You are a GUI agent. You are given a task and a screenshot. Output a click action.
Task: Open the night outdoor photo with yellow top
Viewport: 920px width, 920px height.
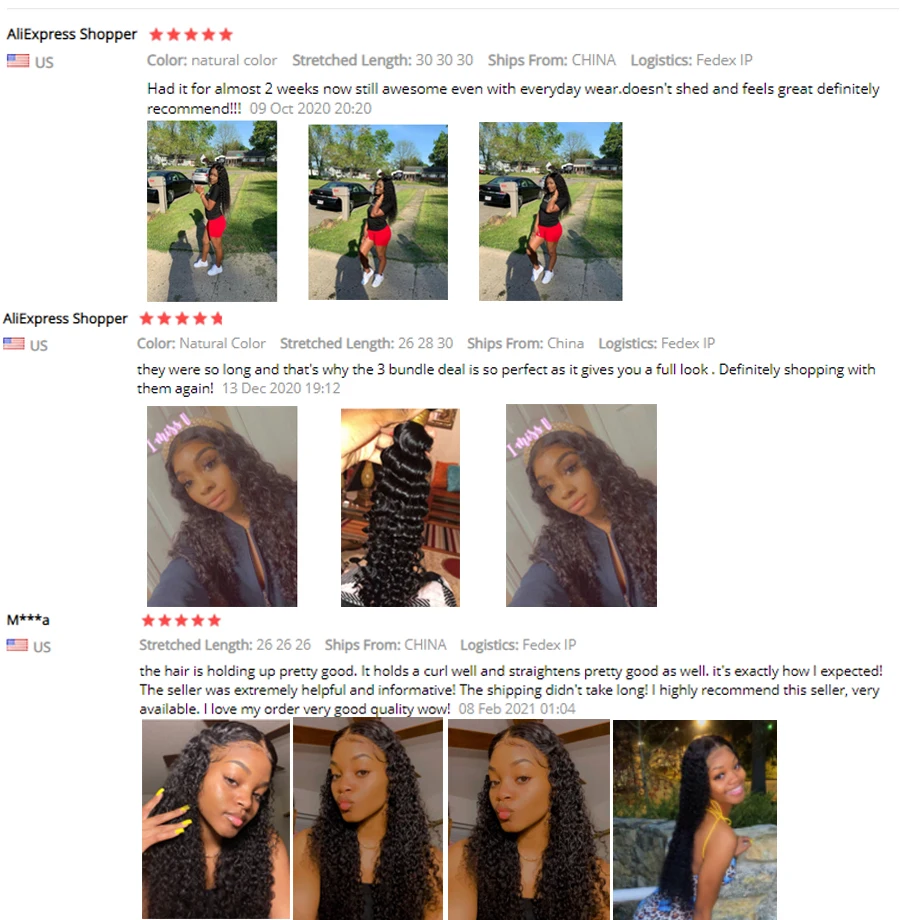pyautogui.click(x=695, y=820)
